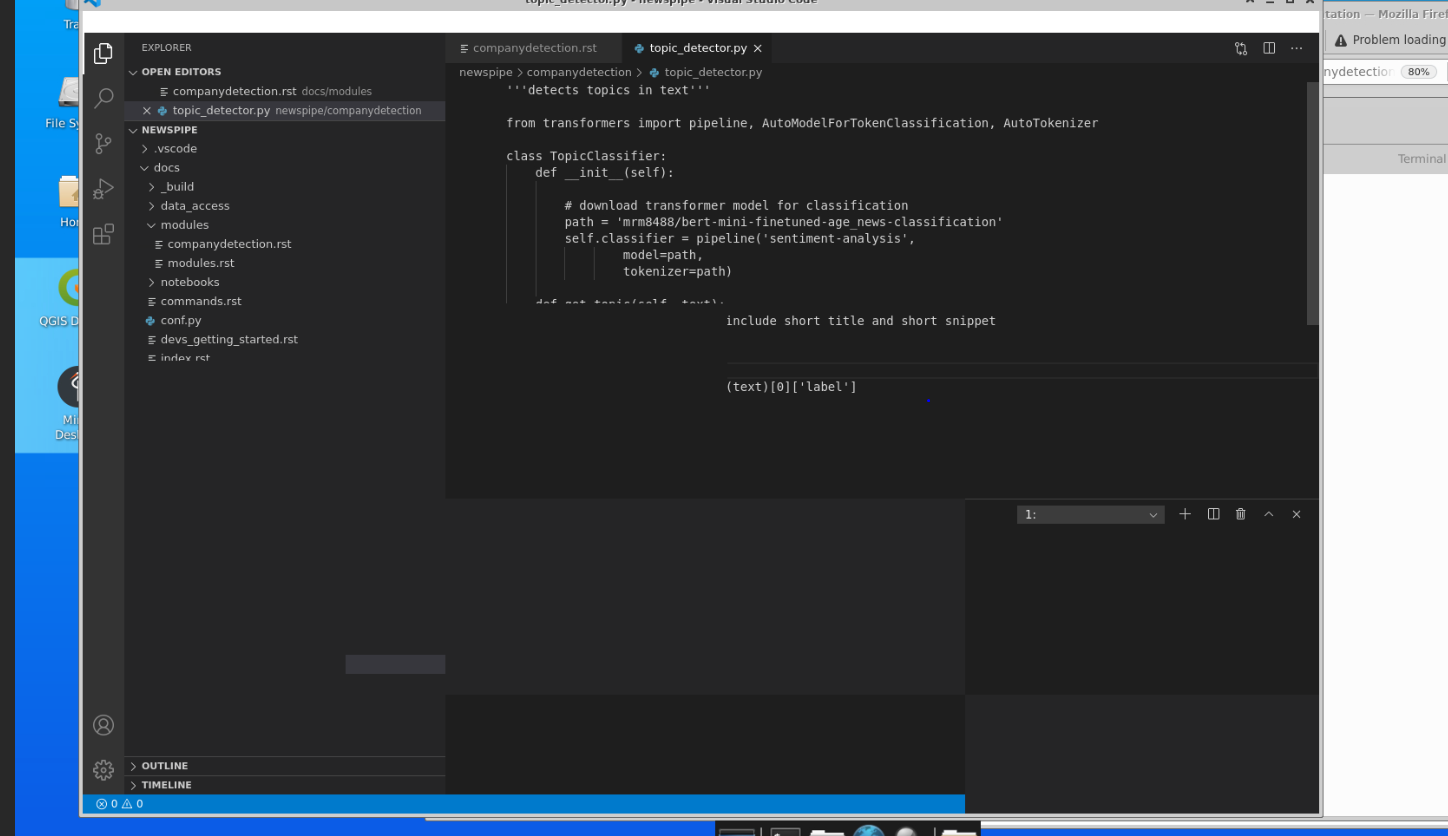Click the newspipe breadcrumb

click(x=486, y=72)
